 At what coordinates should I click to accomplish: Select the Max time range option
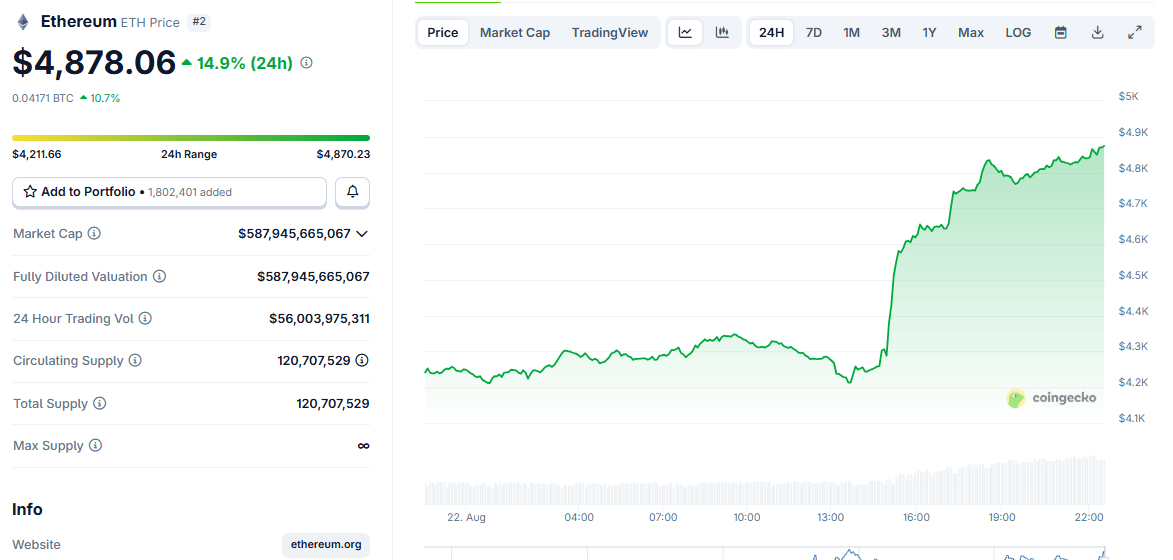(x=970, y=33)
